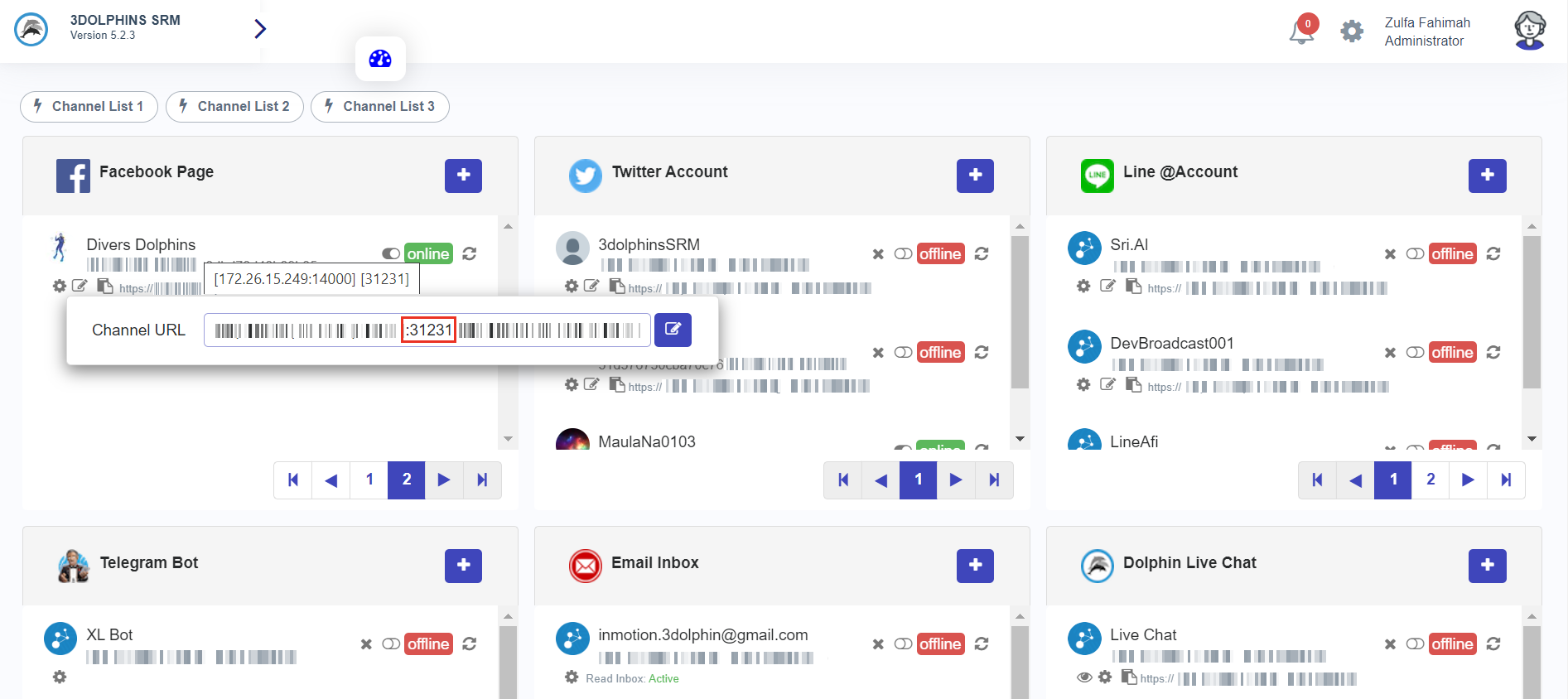Toggle the Sri.AI Line account switch

1415,253
